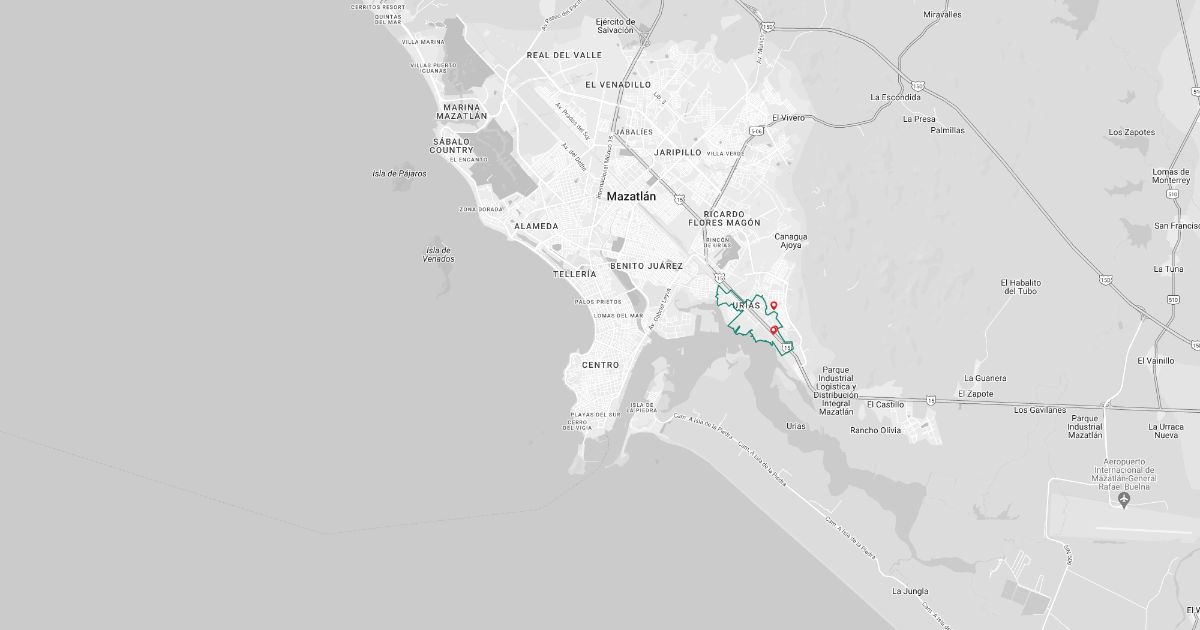This screenshot has height=630, width=1200.
Task: Click the El Vainillo label
Action: pyautogui.click(x=1156, y=360)
